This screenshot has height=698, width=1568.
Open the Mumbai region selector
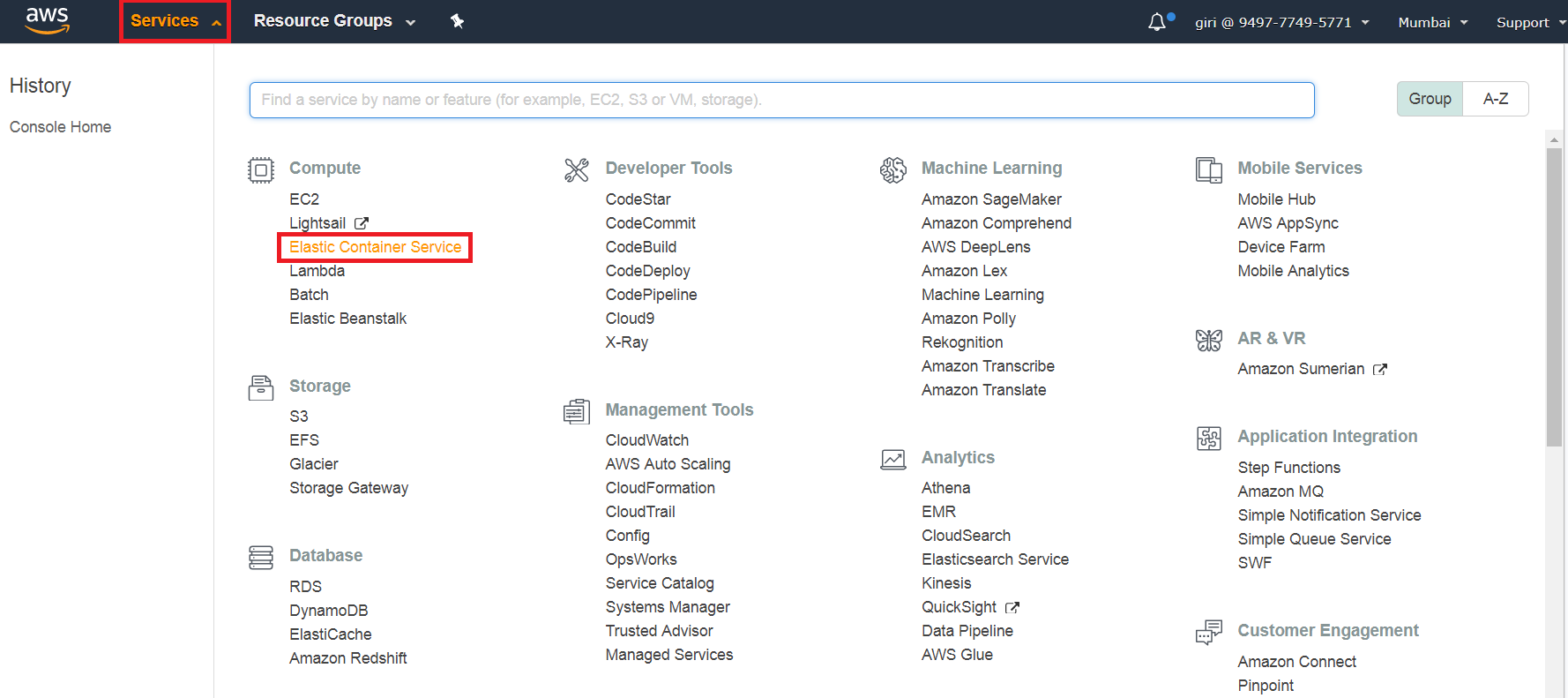tap(1432, 22)
